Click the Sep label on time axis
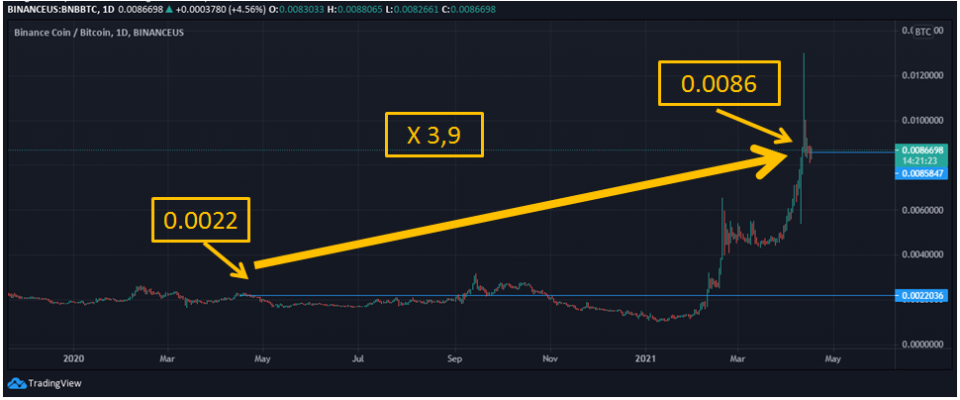Screen dimensions: 960x400 pyautogui.click(x=455, y=356)
